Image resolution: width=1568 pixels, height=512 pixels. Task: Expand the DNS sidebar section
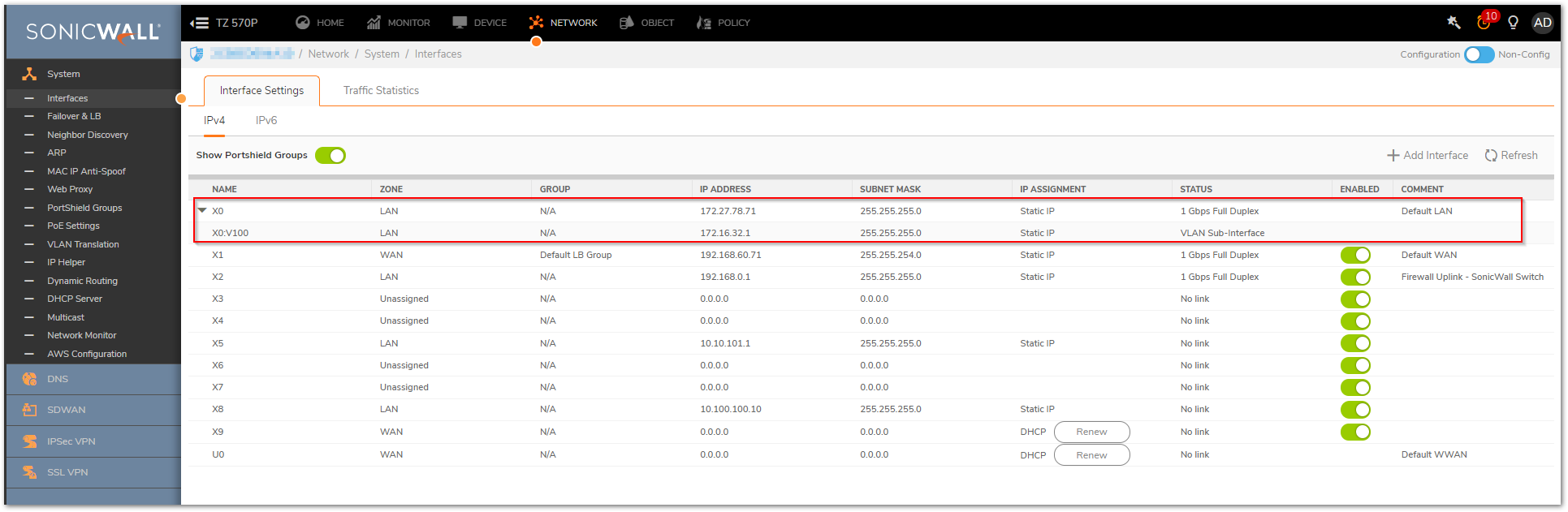(x=93, y=379)
